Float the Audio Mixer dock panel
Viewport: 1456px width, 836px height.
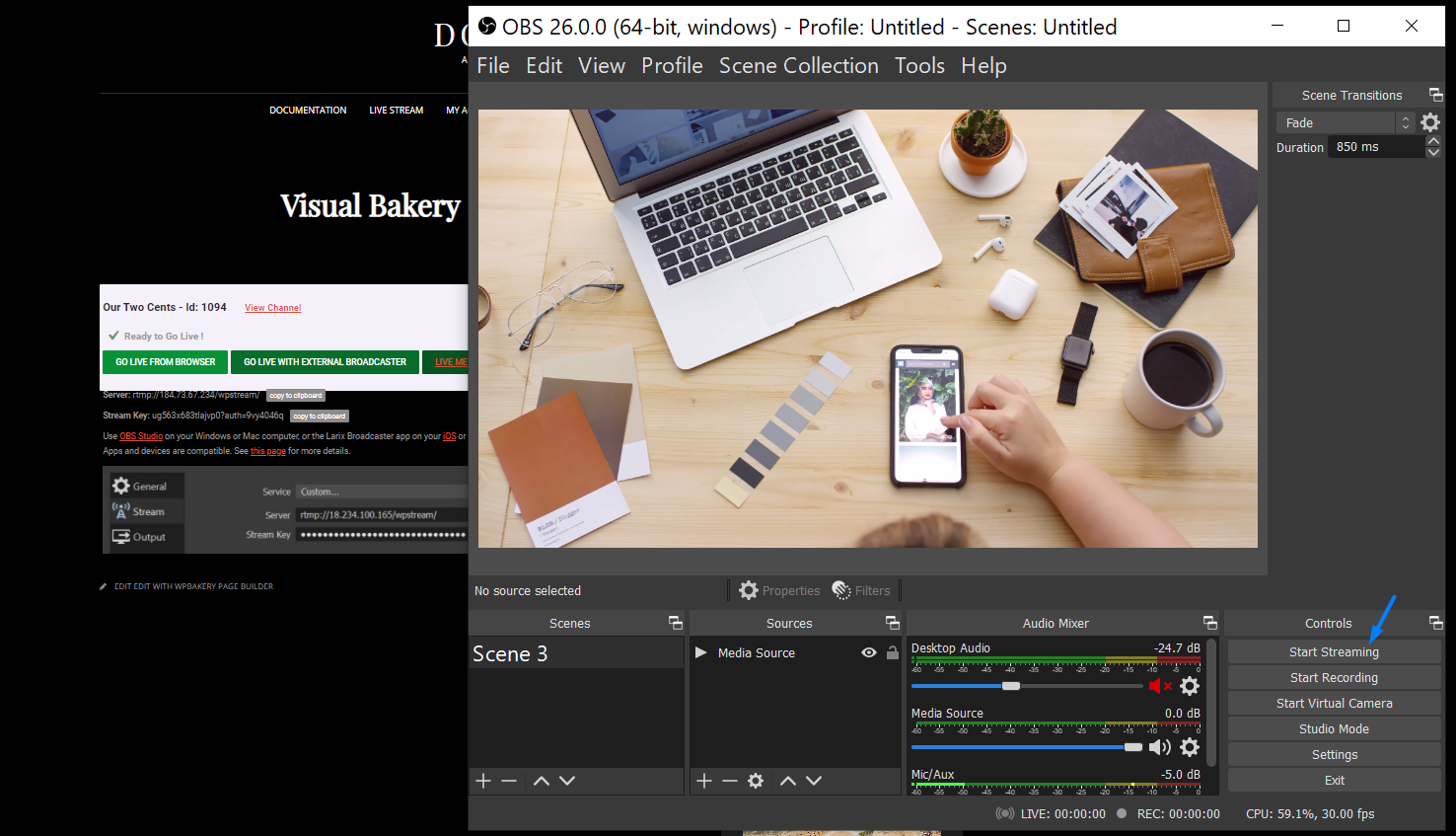pyautogui.click(x=1210, y=623)
